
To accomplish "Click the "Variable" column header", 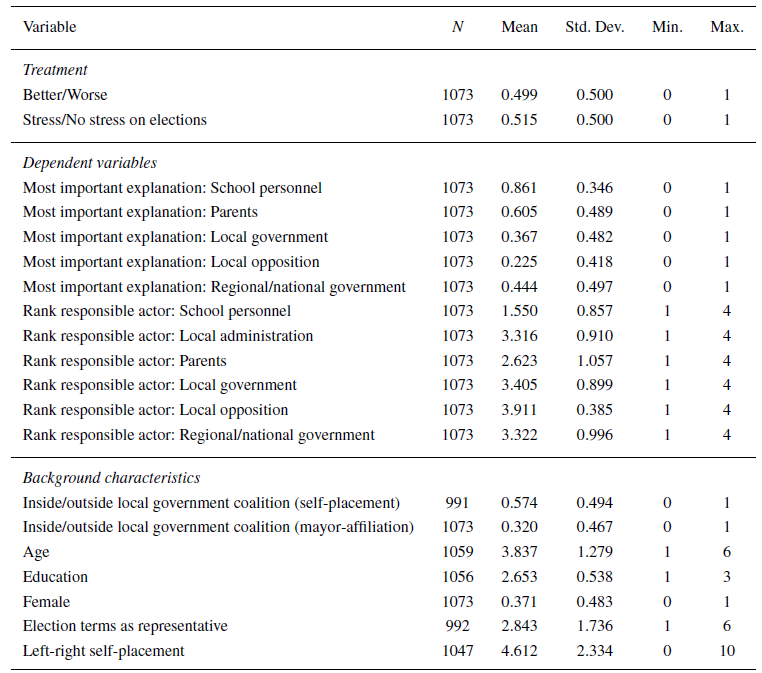I will (x=50, y=27).
